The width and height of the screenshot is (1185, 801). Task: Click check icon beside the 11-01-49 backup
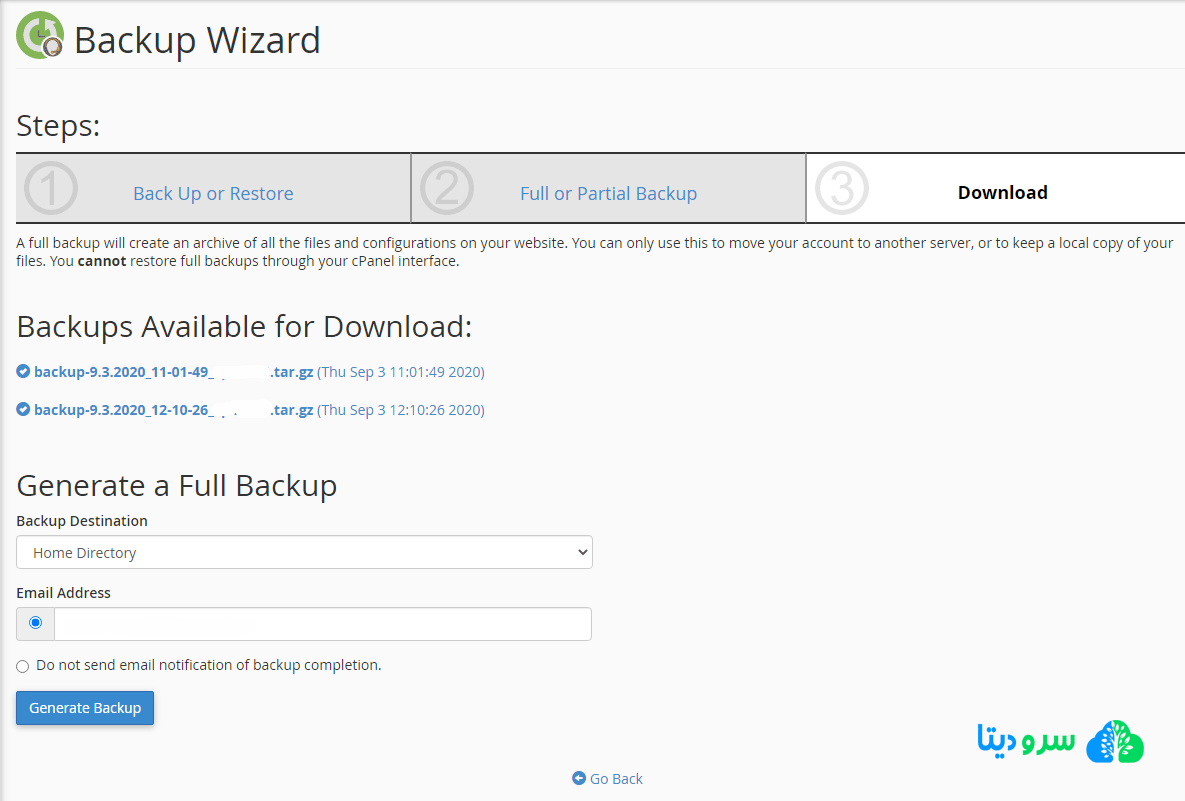click(23, 372)
